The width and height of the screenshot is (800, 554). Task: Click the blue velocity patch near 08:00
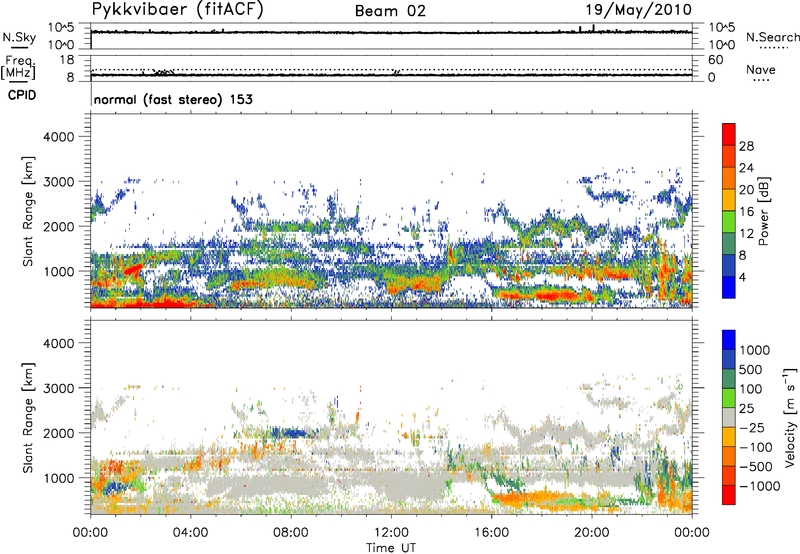point(291,433)
